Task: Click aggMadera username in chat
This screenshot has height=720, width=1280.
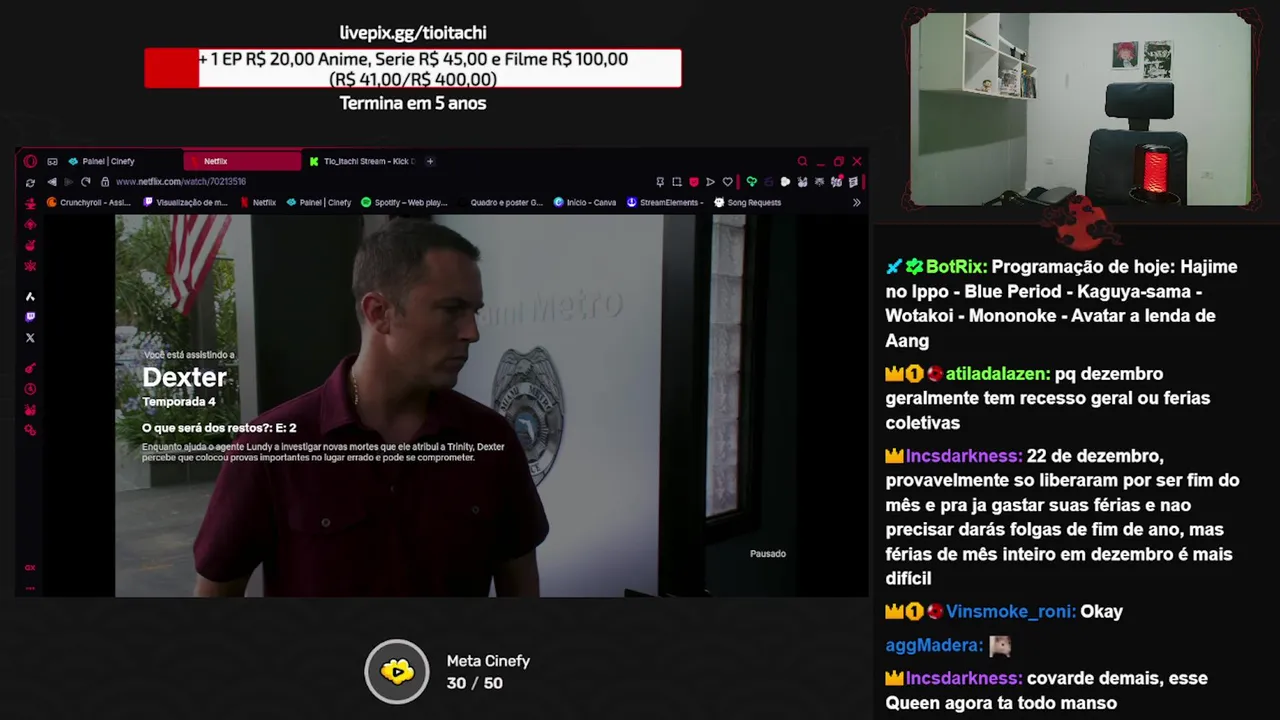Action: pyautogui.click(x=934, y=646)
